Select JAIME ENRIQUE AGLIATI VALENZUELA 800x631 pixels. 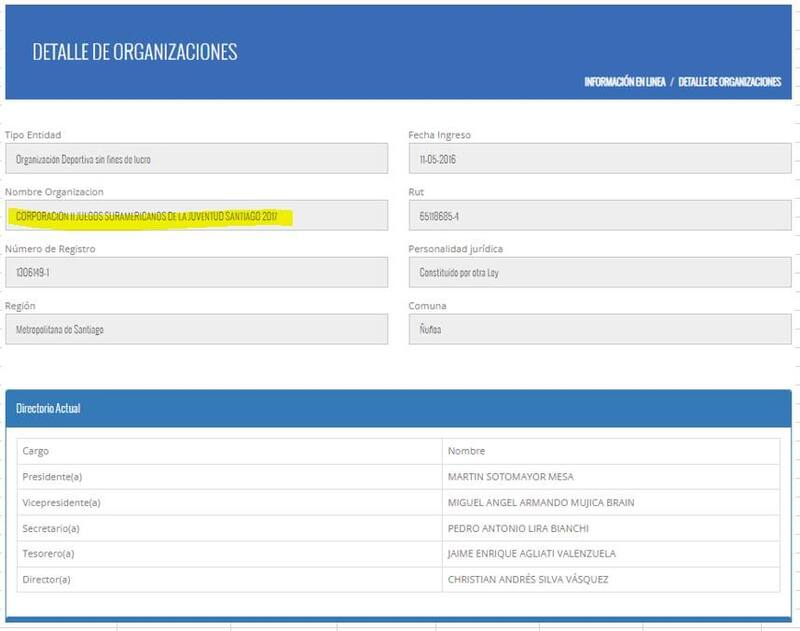coord(532,554)
